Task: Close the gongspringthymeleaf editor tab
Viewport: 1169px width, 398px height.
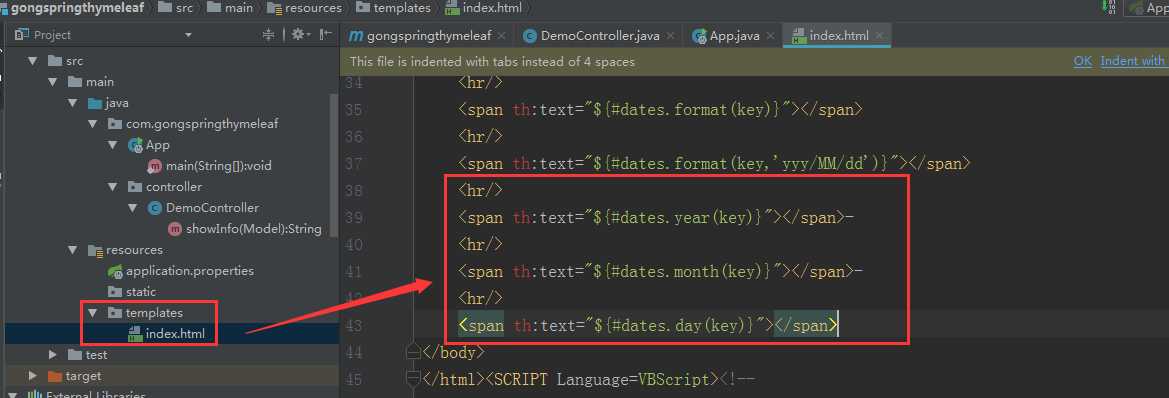Action: [x=501, y=35]
